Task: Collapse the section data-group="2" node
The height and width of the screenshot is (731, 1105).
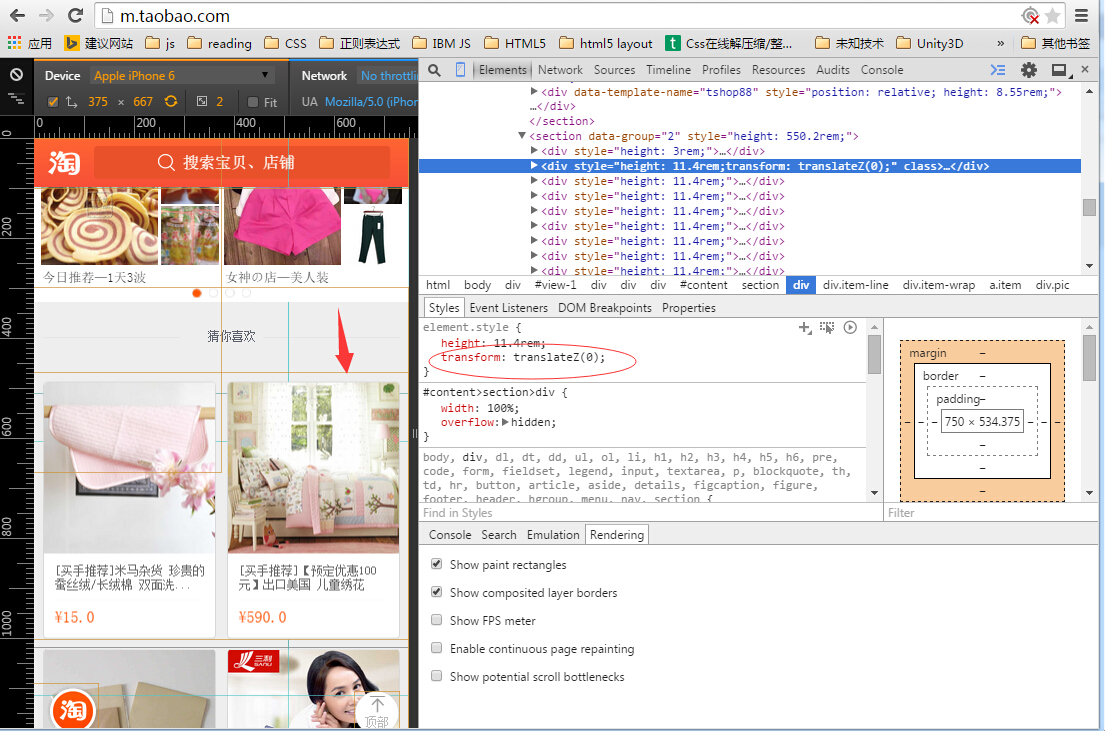Action: point(522,136)
